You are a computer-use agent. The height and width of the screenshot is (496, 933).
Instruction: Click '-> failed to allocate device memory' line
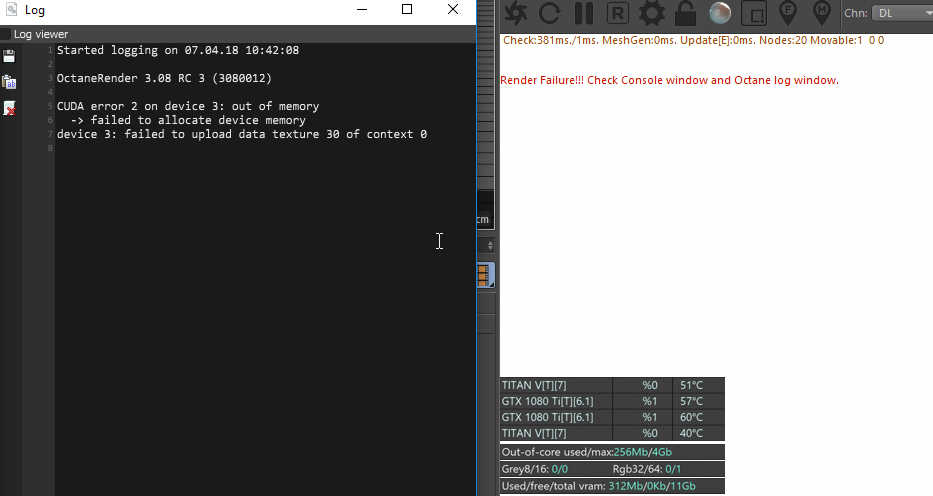point(188,120)
